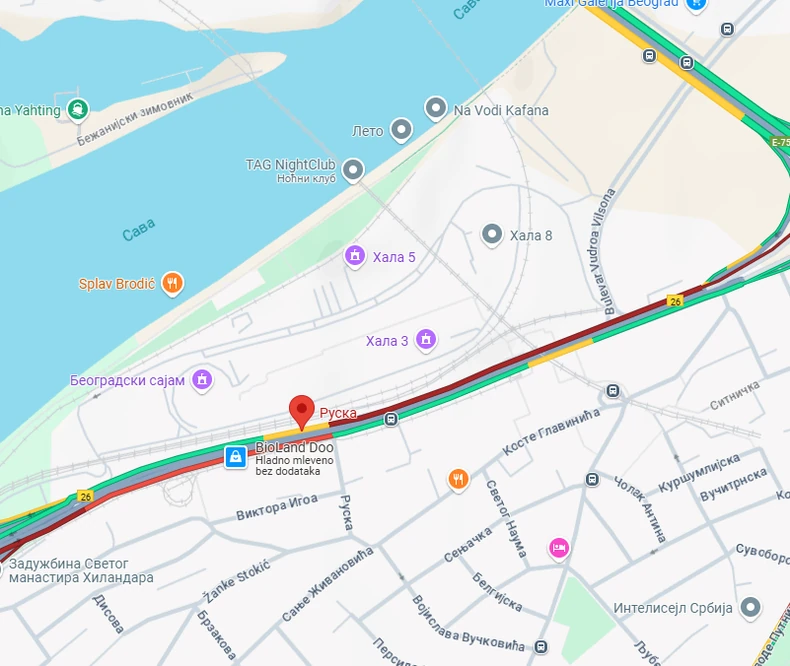Click the Bulevar Vudroa Vilsona street label

click(603, 251)
